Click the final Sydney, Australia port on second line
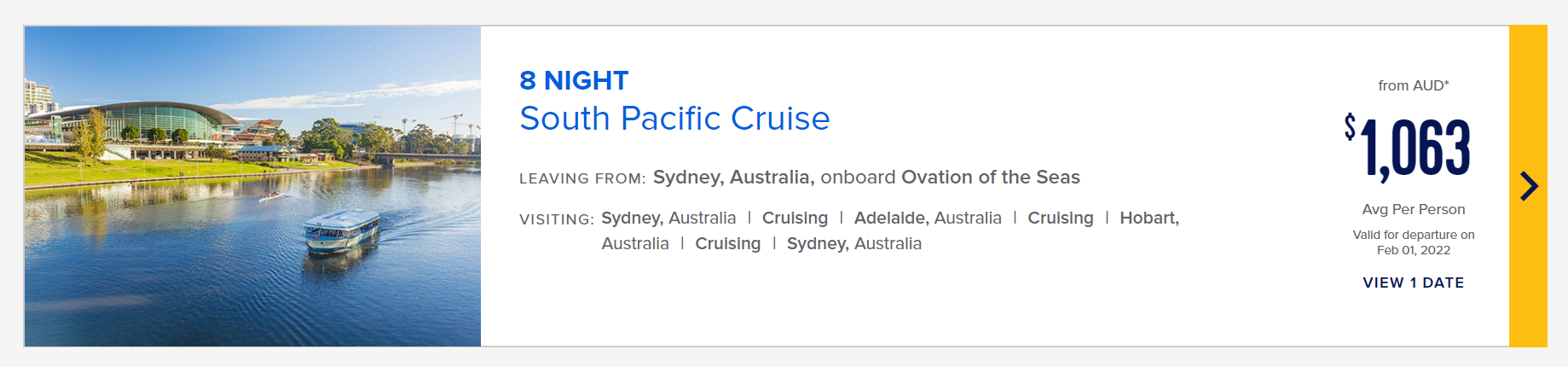 click(x=854, y=243)
